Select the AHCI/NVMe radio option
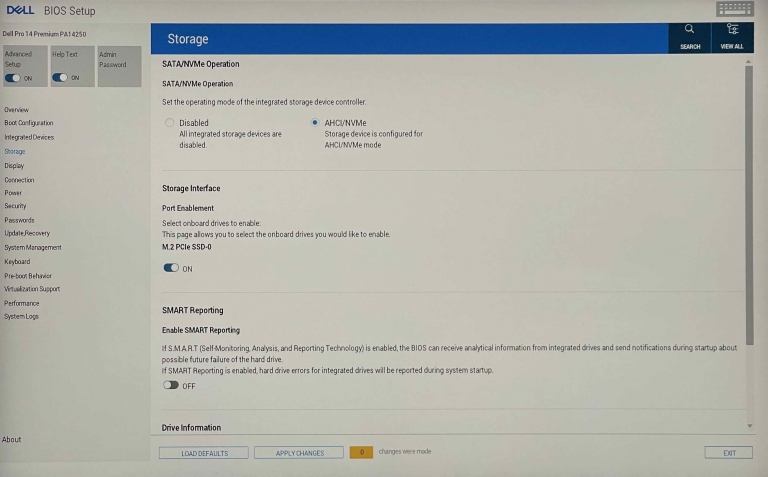 pyautogui.click(x=315, y=122)
